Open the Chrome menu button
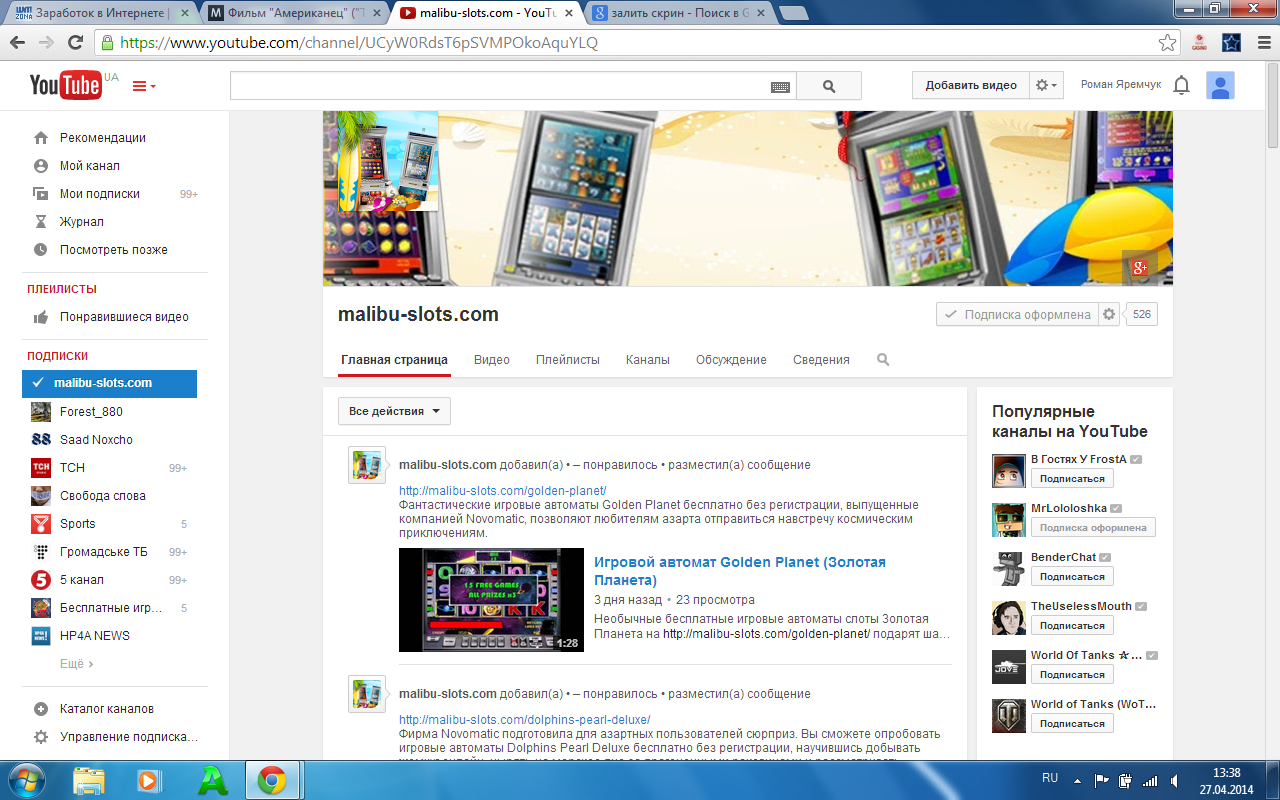Viewport: 1280px width, 800px height. (x=1262, y=43)
